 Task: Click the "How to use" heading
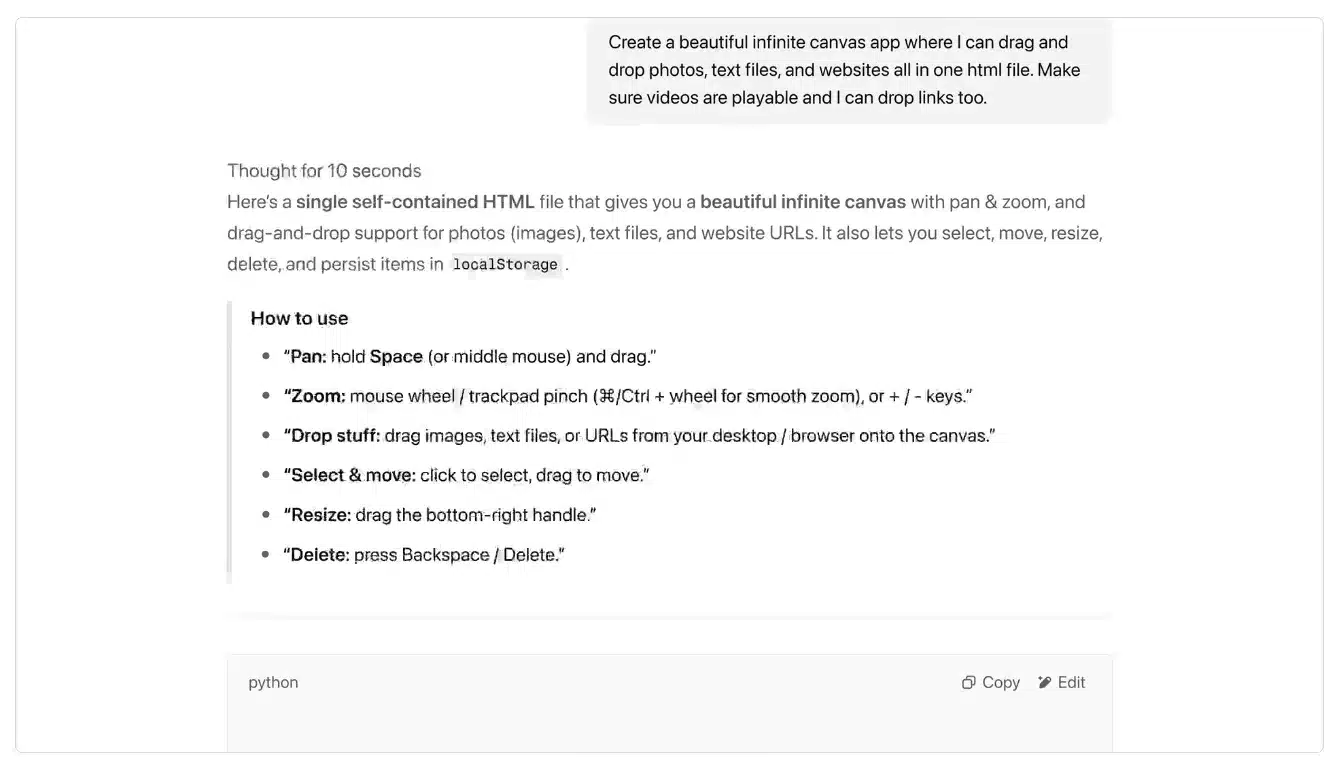(299, 319)
